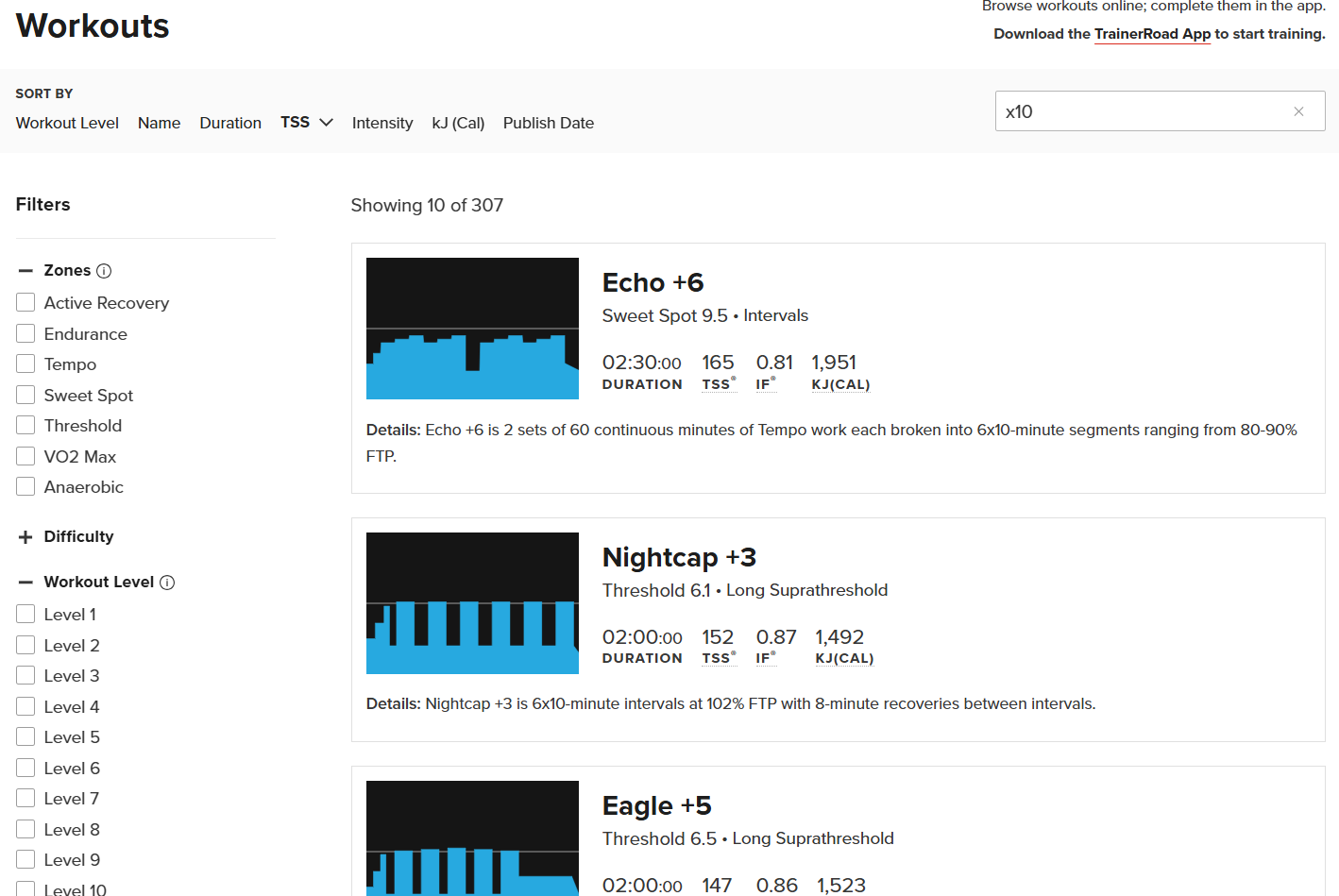Check the Level 8 workout filter
This screenshot has width=1339, height=896.
click(25, 830)
